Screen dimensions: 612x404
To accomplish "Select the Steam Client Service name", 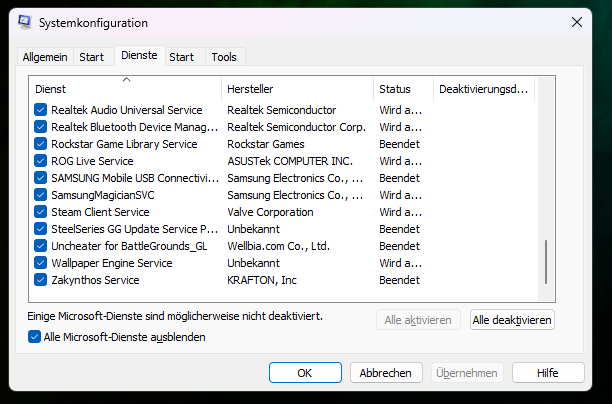I will tap(100, 212).
